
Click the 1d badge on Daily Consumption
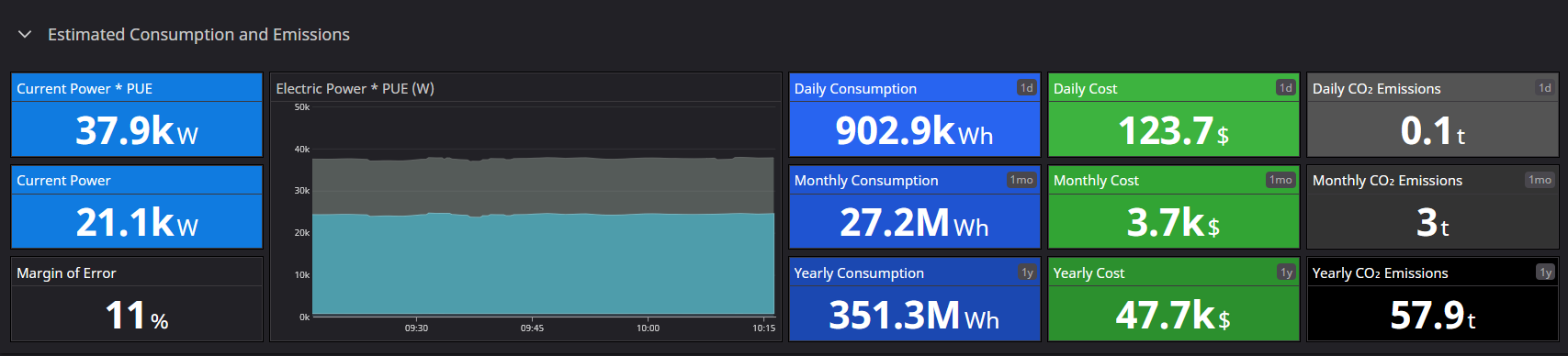click(x=1026, y=87)
